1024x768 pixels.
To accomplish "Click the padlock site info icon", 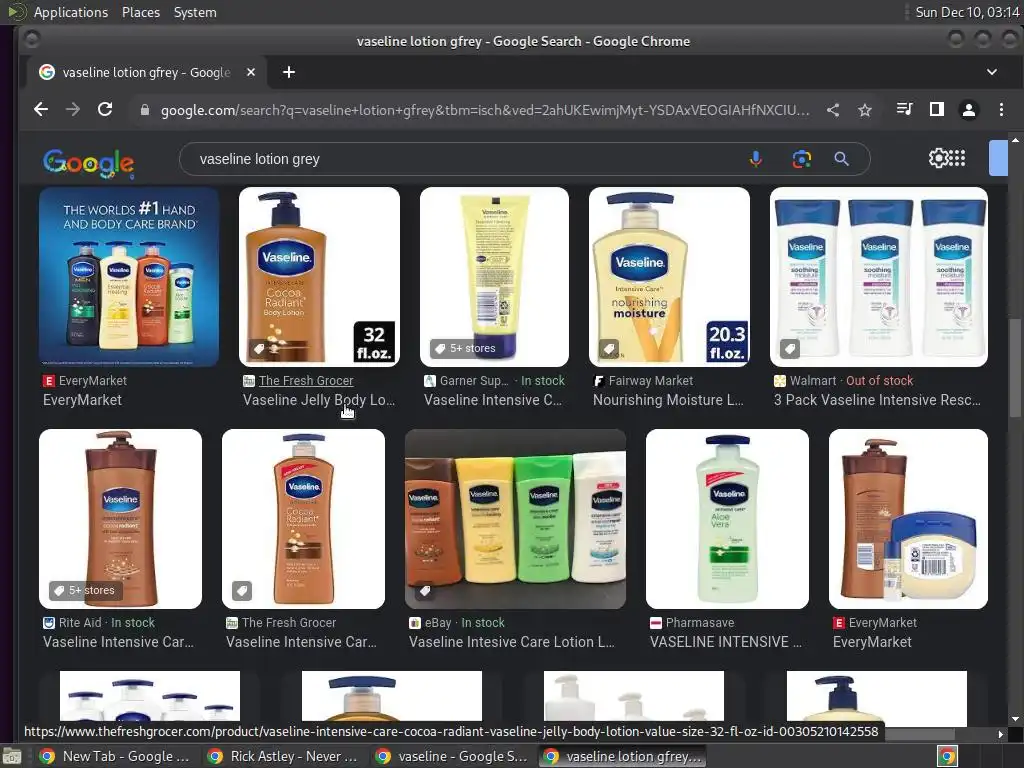I will [x=145, y=110].
